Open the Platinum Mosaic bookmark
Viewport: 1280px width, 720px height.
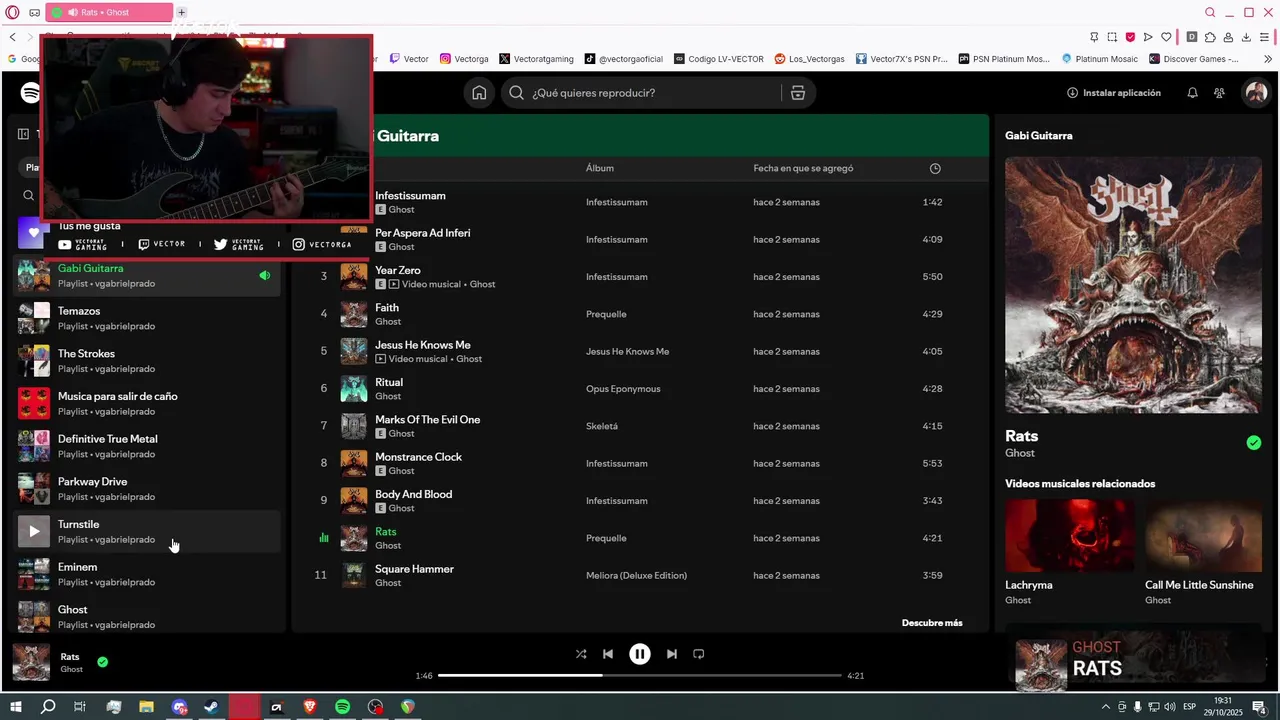click(1099, 59)
